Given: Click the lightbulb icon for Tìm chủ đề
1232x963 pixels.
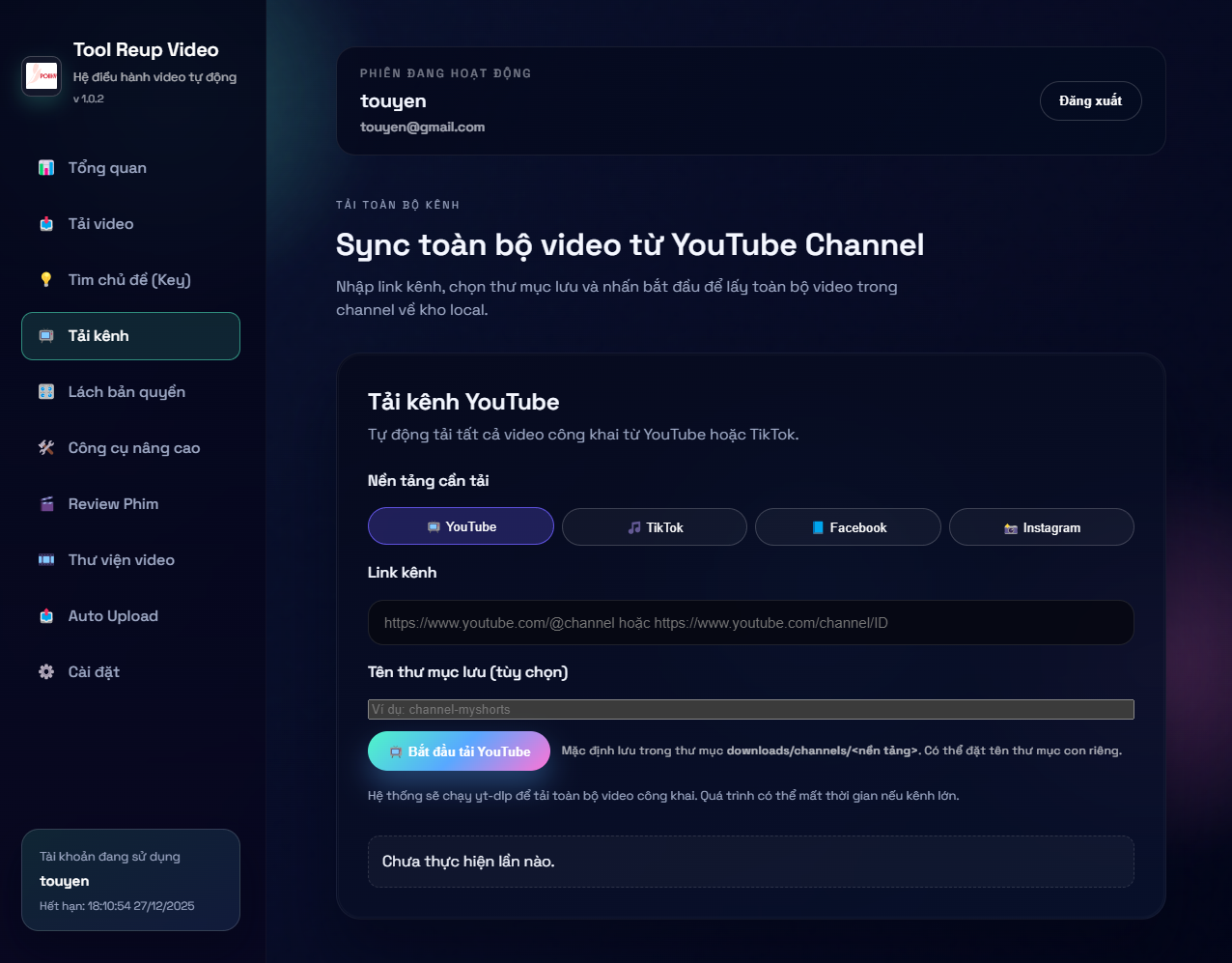Looking at the screenshot, I should [x=46, y=280].
